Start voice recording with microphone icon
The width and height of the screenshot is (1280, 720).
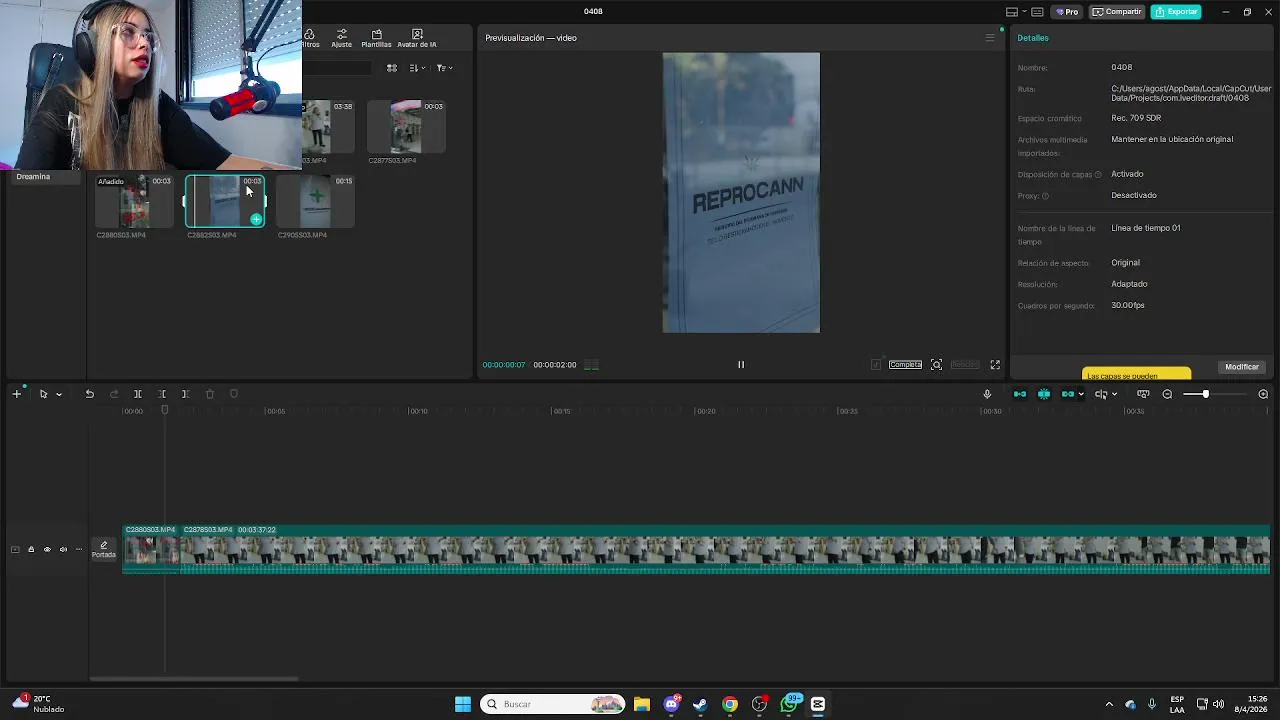click(x=987, y=394)
